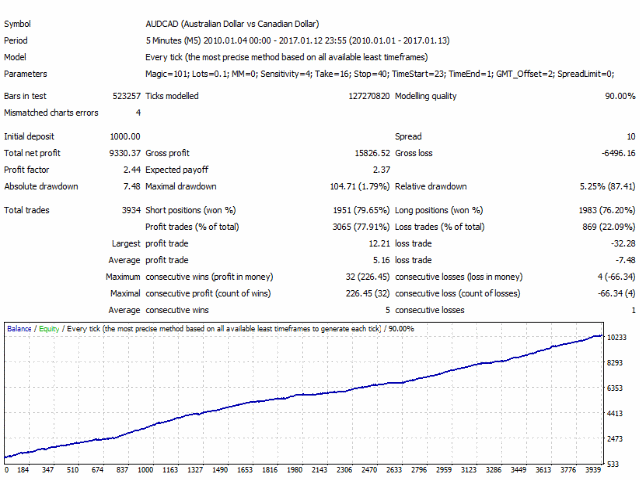Click the 'Modelling quality' label
Image resolution: width=640 pixels, height=480 pixels.
point(425,96)
